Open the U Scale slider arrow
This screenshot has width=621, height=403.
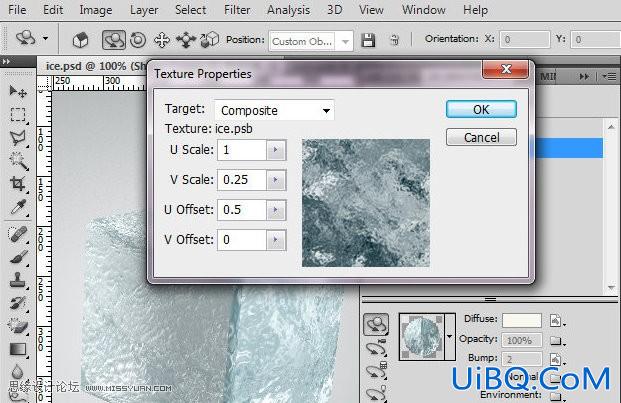pos(276,150)
